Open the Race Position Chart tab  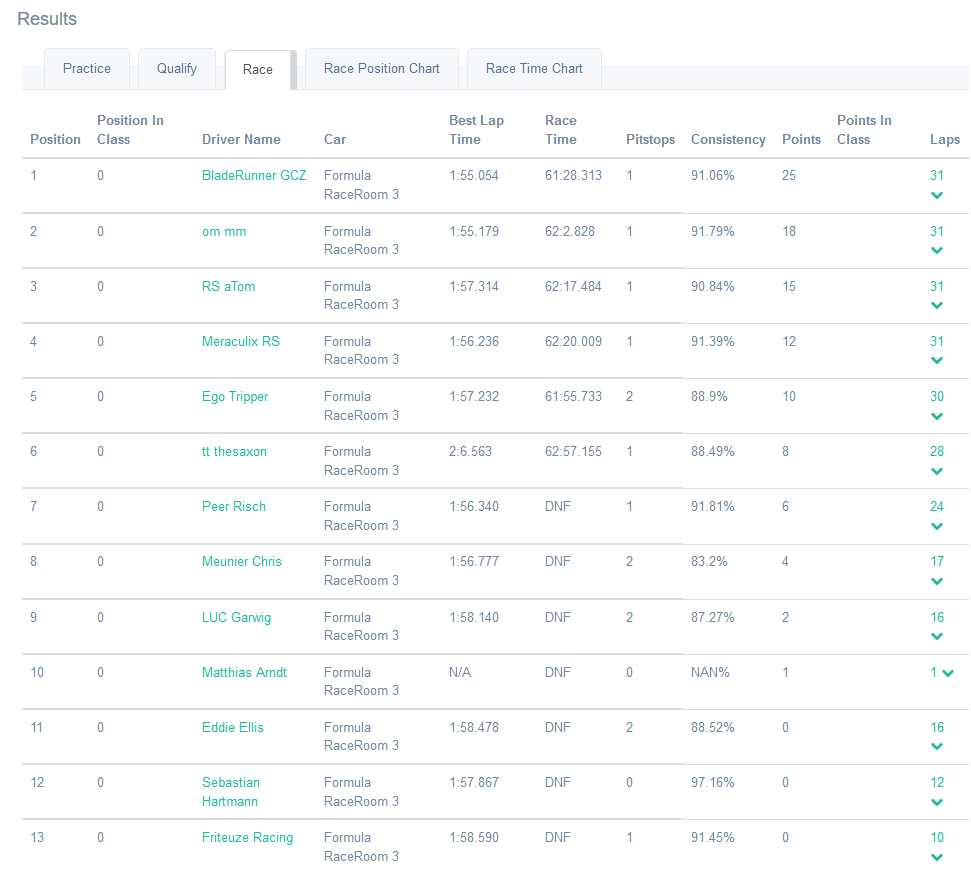[x=382, y=69]
